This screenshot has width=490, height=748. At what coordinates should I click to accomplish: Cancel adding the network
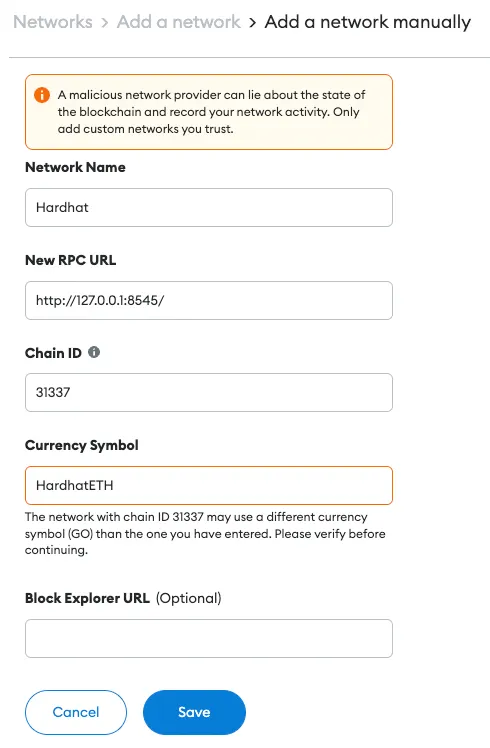click(x=76, y=712)
